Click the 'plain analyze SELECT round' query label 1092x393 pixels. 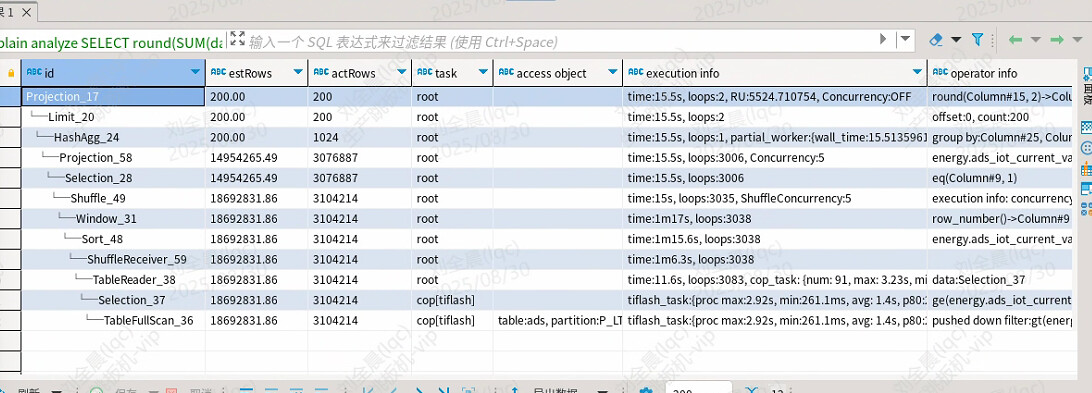[111, 42]
